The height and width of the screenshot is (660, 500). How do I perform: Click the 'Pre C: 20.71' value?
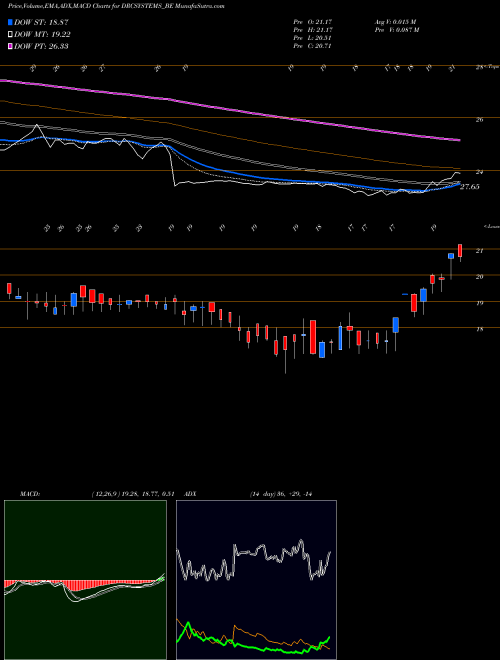click(x=313, y=46)
